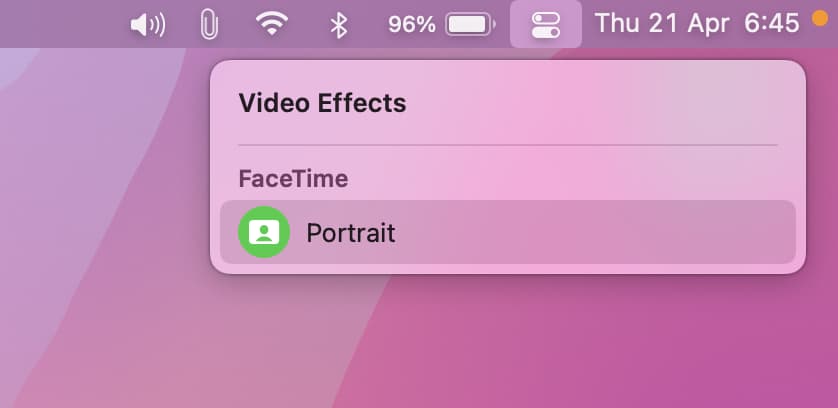
Task: Open the Sound volume menu bar icon
Action: pos(148,25)
